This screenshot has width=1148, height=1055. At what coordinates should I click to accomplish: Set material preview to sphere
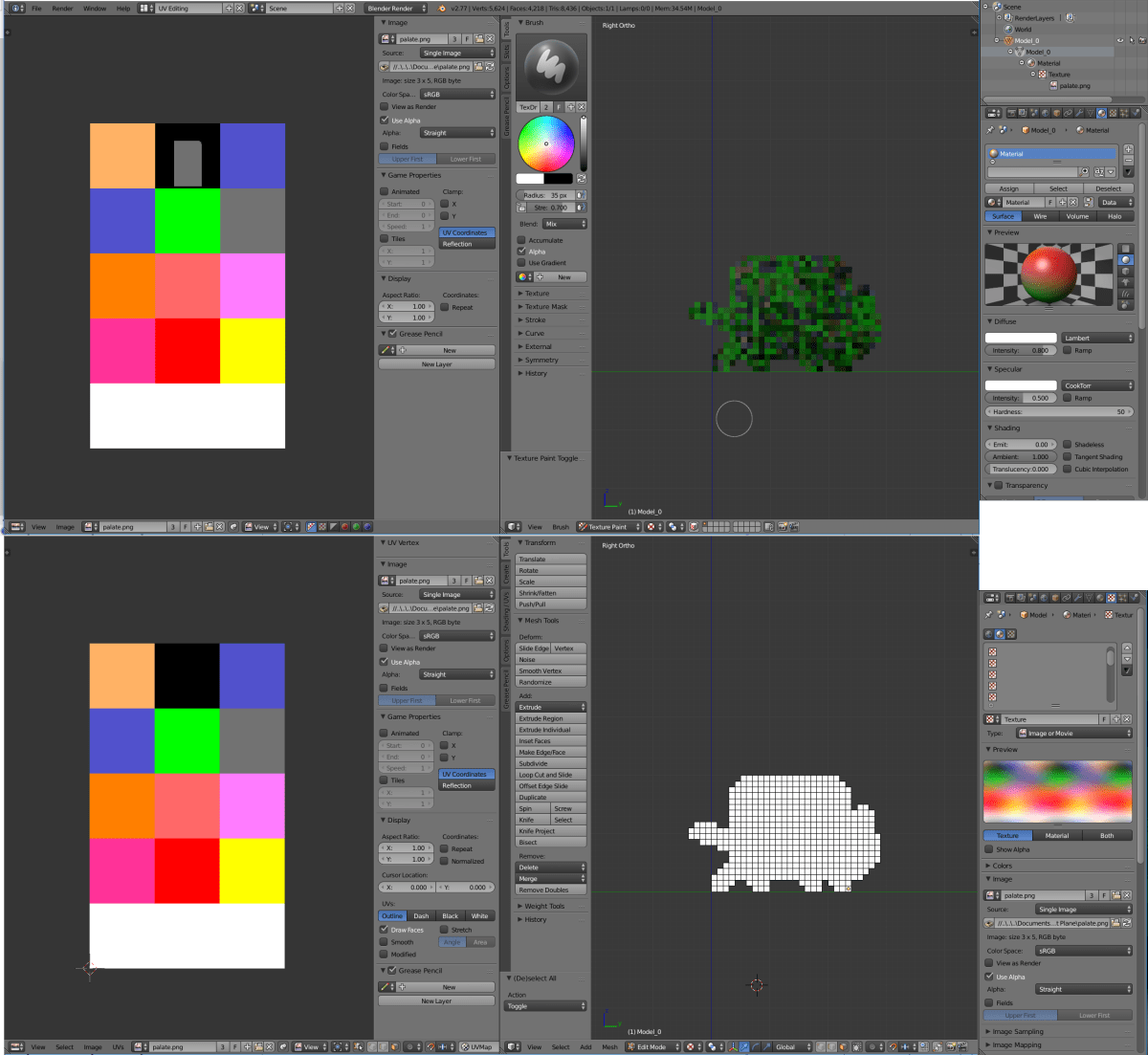pyautogui.click(x=1126, y=260)
